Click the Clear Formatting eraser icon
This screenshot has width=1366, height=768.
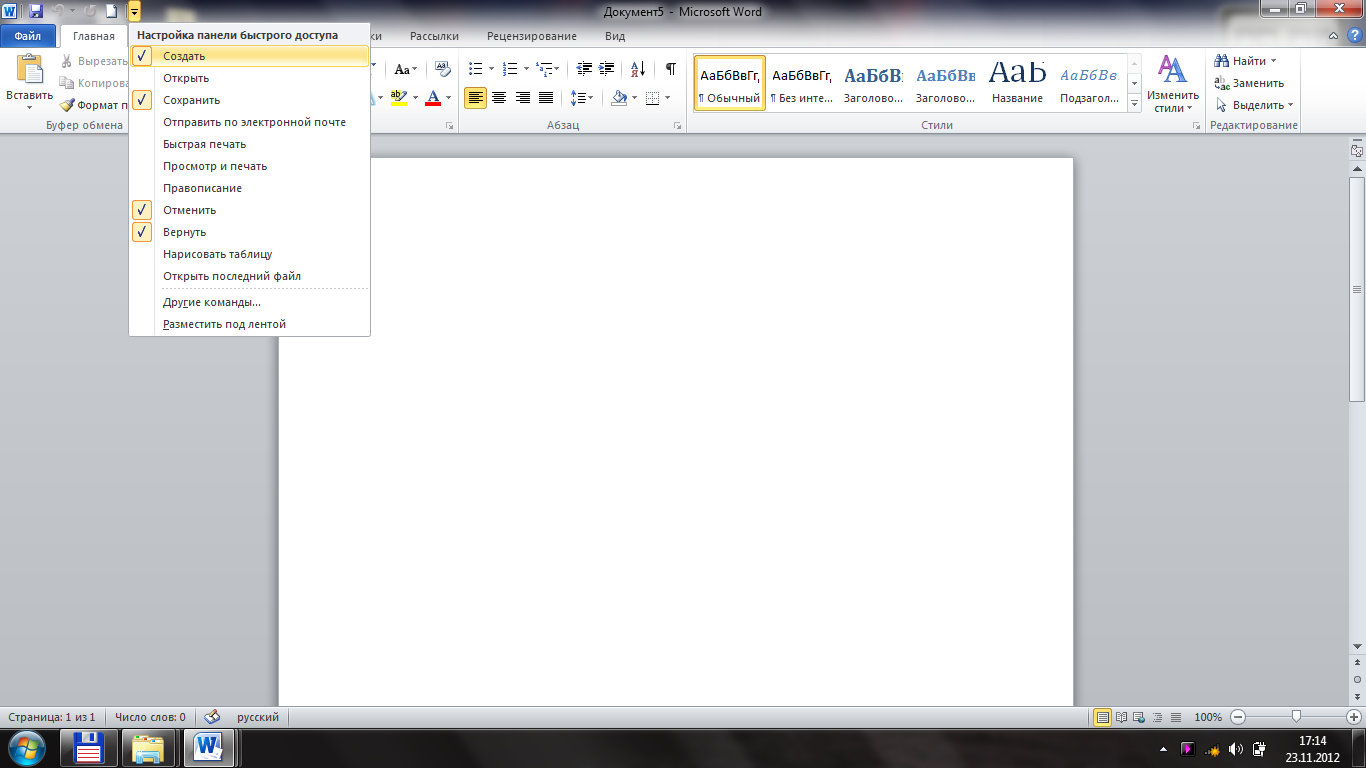coord(443,69)
